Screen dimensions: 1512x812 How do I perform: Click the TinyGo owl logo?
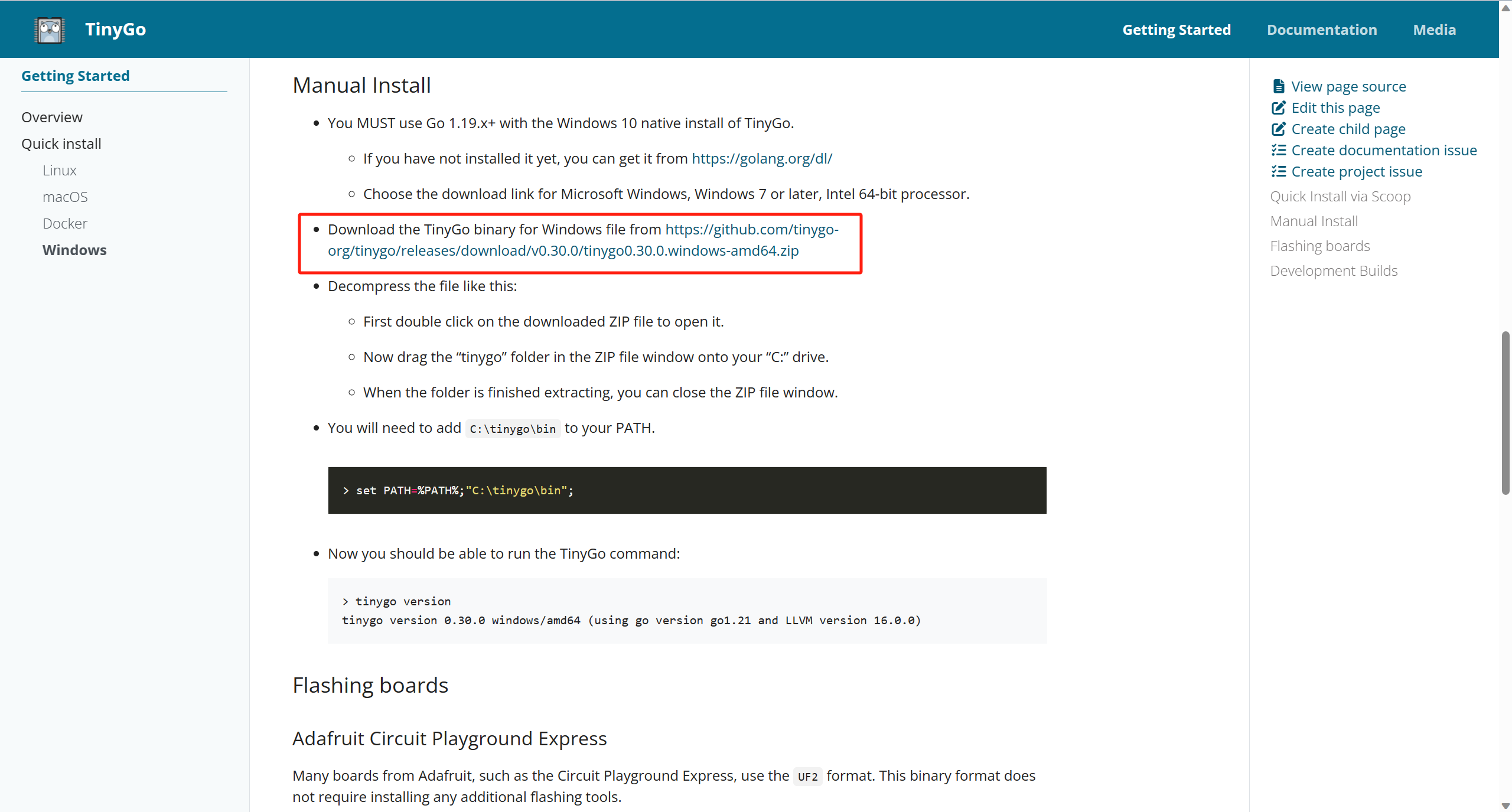[x=49, y=29]
